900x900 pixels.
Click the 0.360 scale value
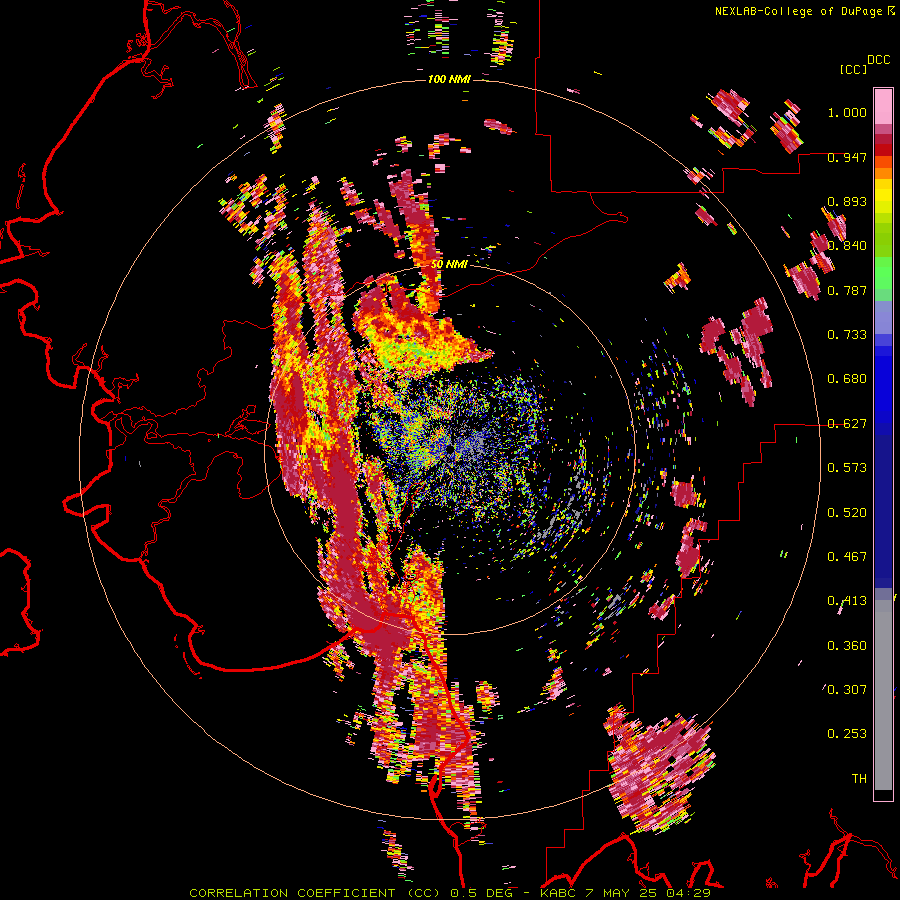tap(847, 646)
